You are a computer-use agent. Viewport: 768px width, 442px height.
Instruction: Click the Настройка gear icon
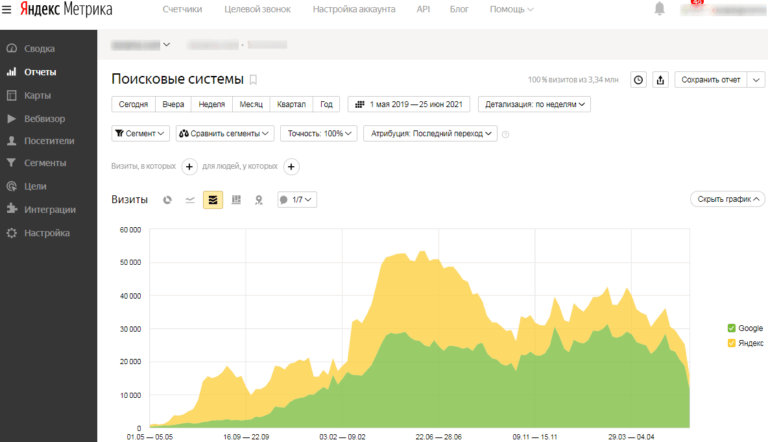pos(12,233)
